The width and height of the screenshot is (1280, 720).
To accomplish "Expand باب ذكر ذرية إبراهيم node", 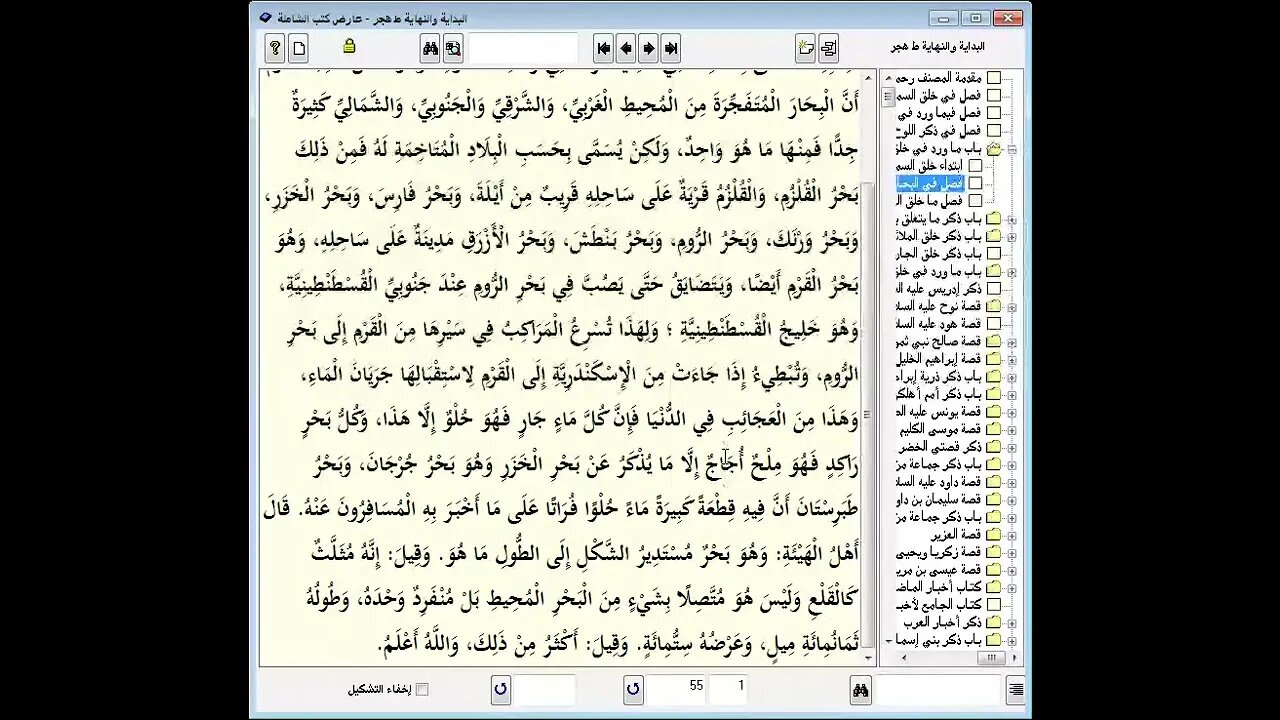I will (1011, 376).
